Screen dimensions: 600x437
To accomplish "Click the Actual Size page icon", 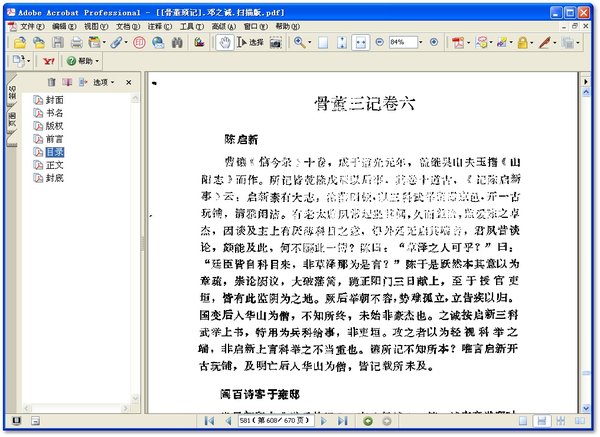I will coord(323,42).
